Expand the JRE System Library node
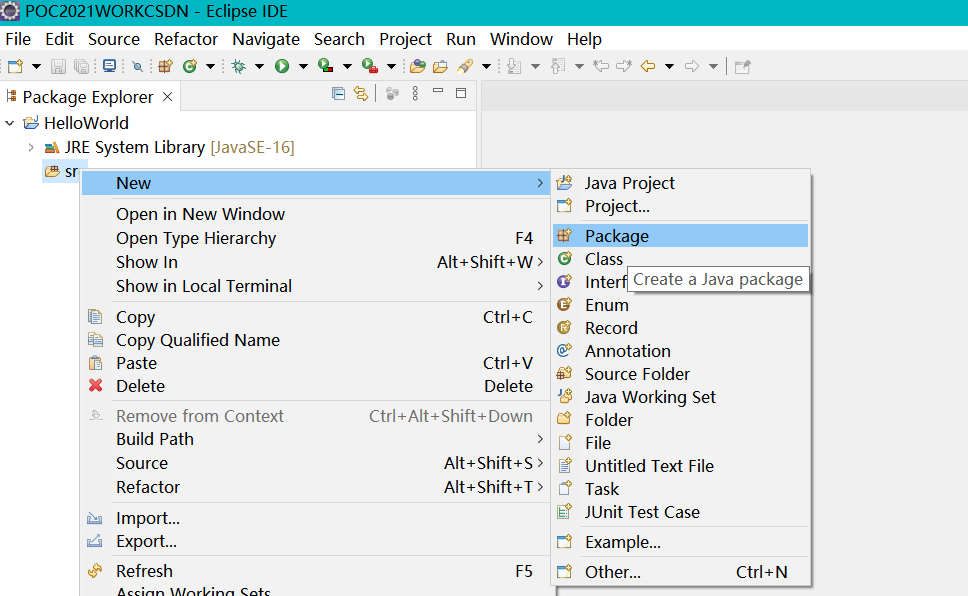 30,148
